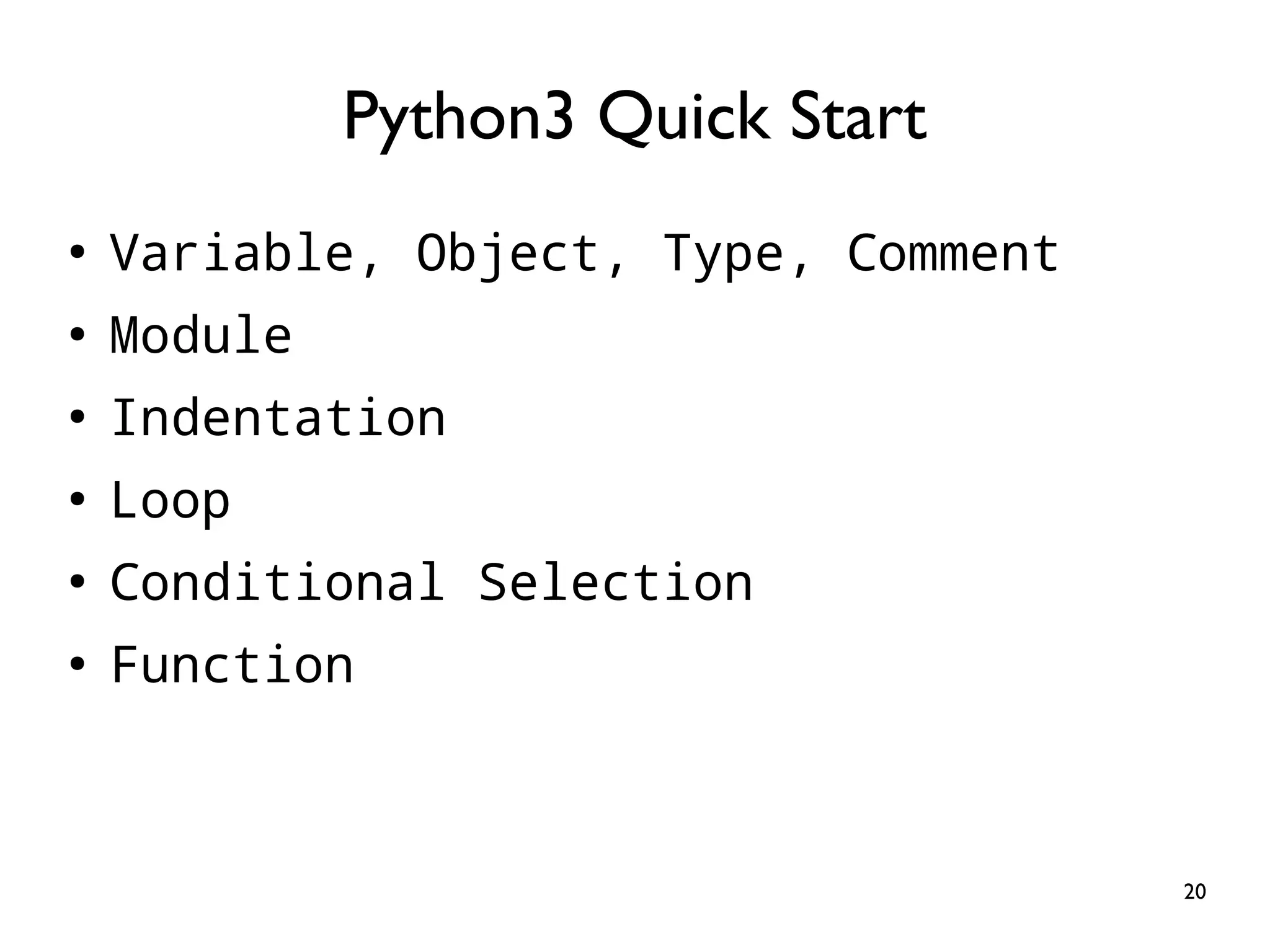Click the 'Indentation' bullet text
The height and width of the screenshot is (952, 1270).
(x=278, y=418)
